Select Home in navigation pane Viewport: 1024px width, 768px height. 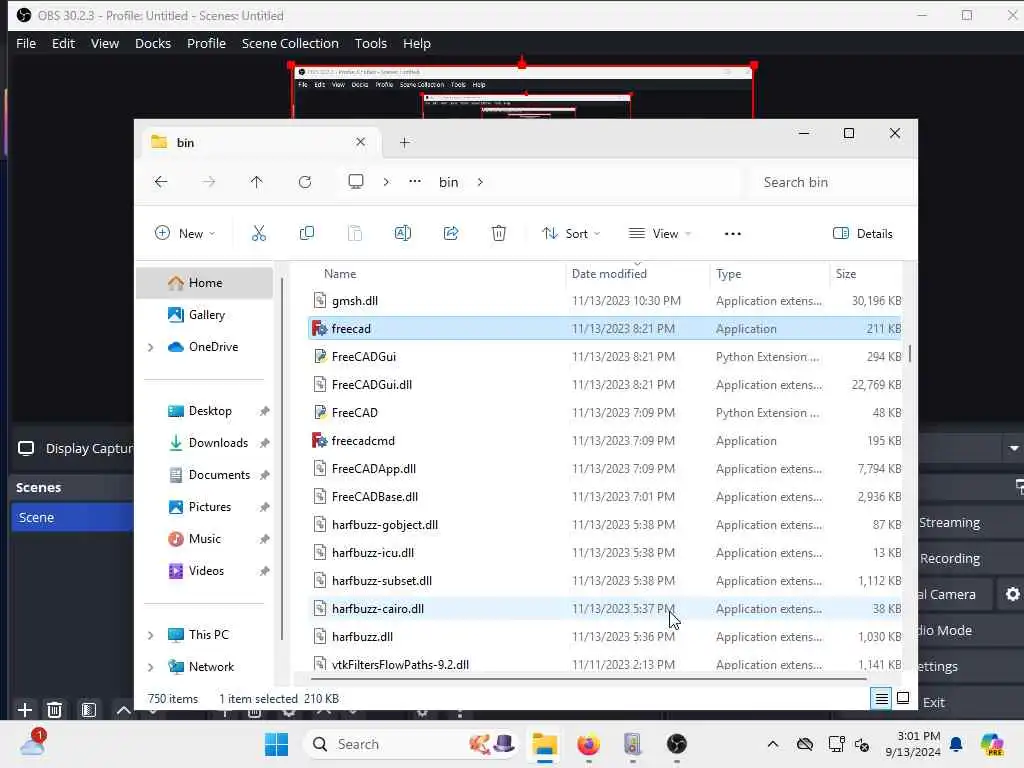point(205,283)
